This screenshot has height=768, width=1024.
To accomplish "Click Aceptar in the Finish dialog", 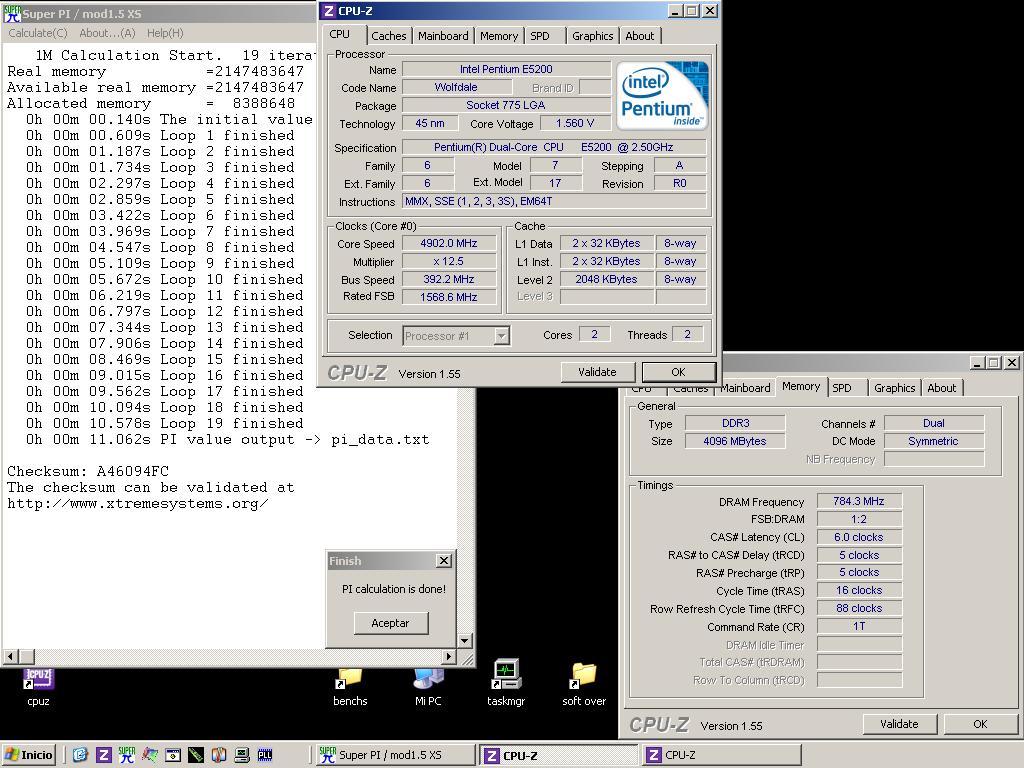I will tap(391, 623).
